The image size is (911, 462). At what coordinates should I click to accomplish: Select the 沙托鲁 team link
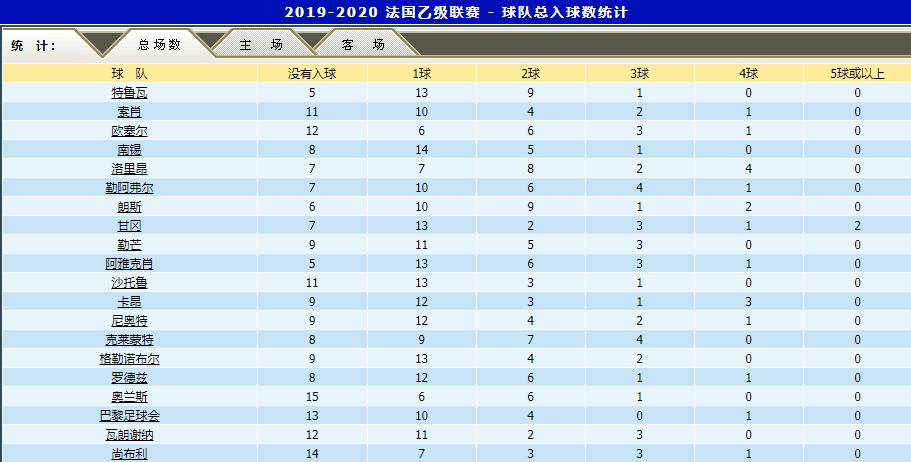point(129,283)
